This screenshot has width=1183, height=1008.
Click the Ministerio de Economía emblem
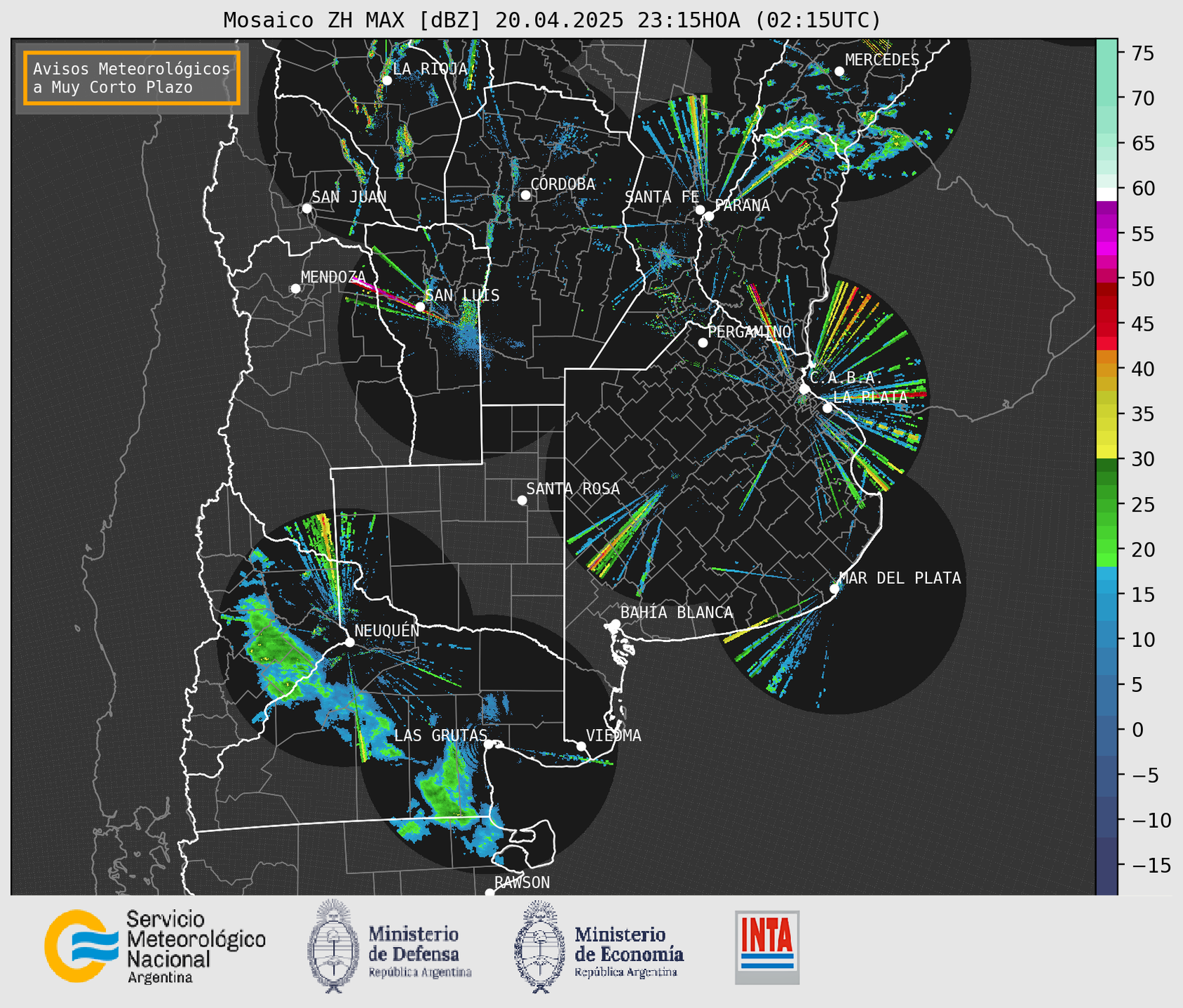539,946
